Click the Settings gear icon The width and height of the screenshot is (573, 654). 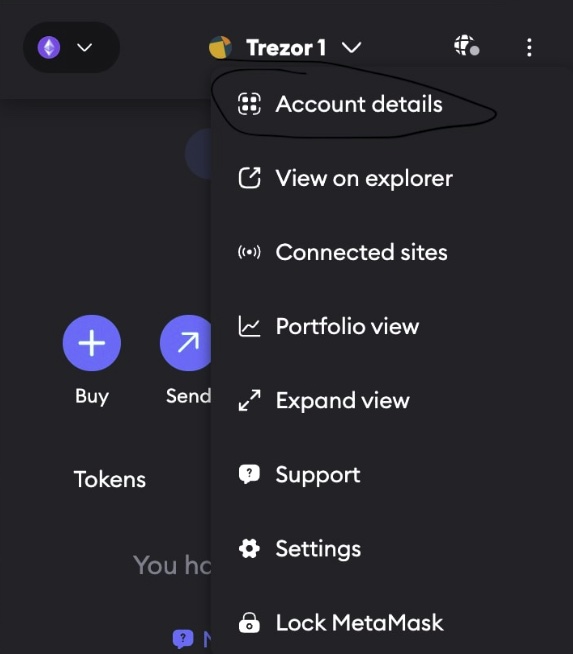249,548
